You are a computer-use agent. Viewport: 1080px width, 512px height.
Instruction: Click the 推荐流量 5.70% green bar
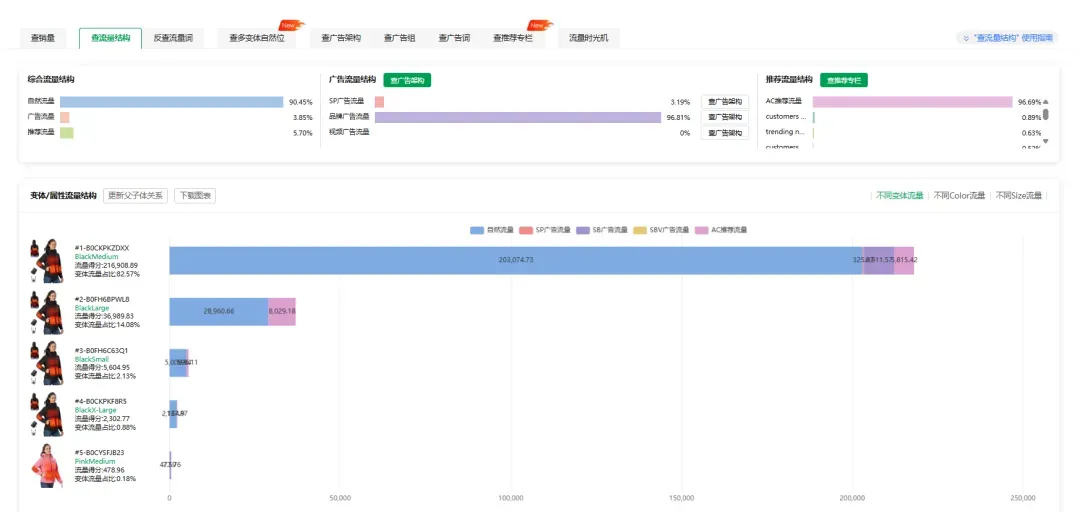click(67, 133)
